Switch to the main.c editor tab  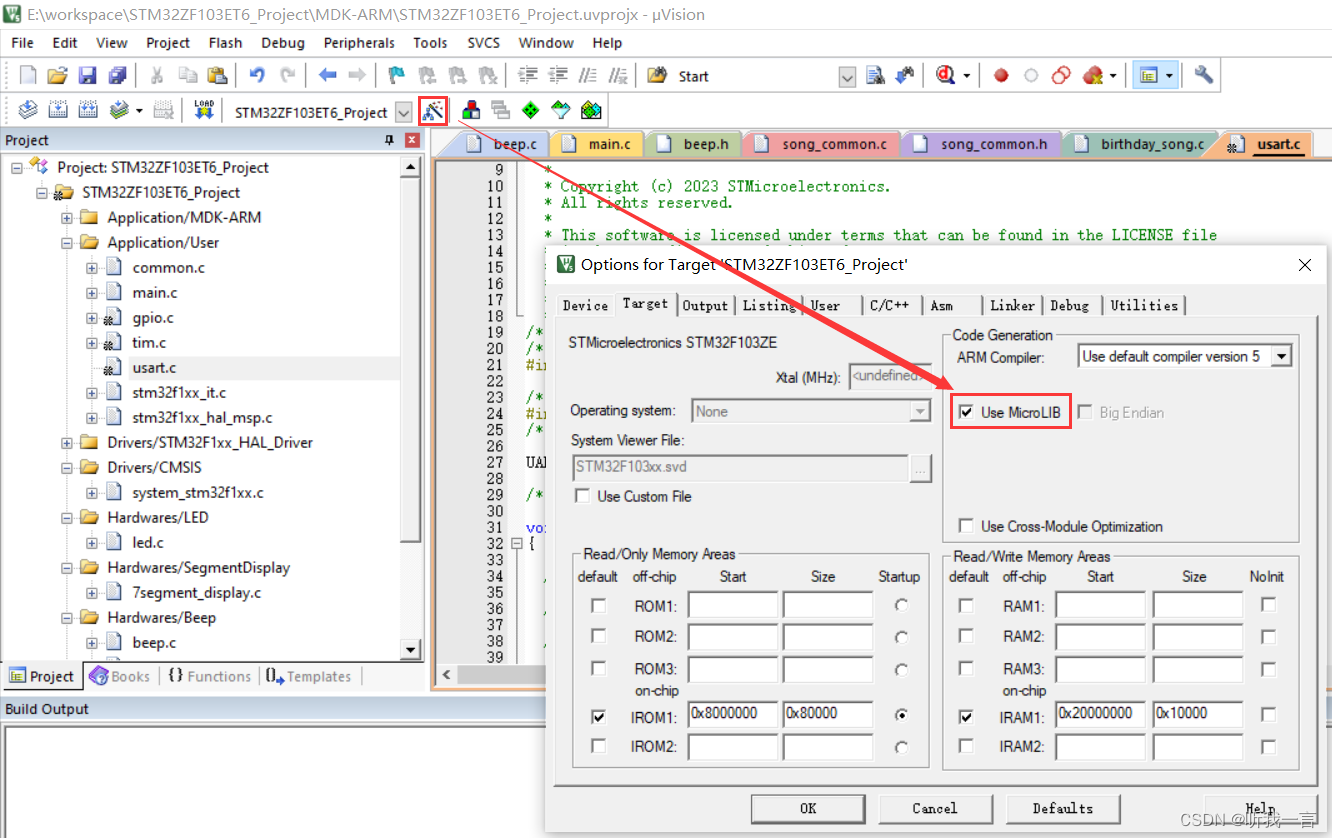(x=599, y=144)
